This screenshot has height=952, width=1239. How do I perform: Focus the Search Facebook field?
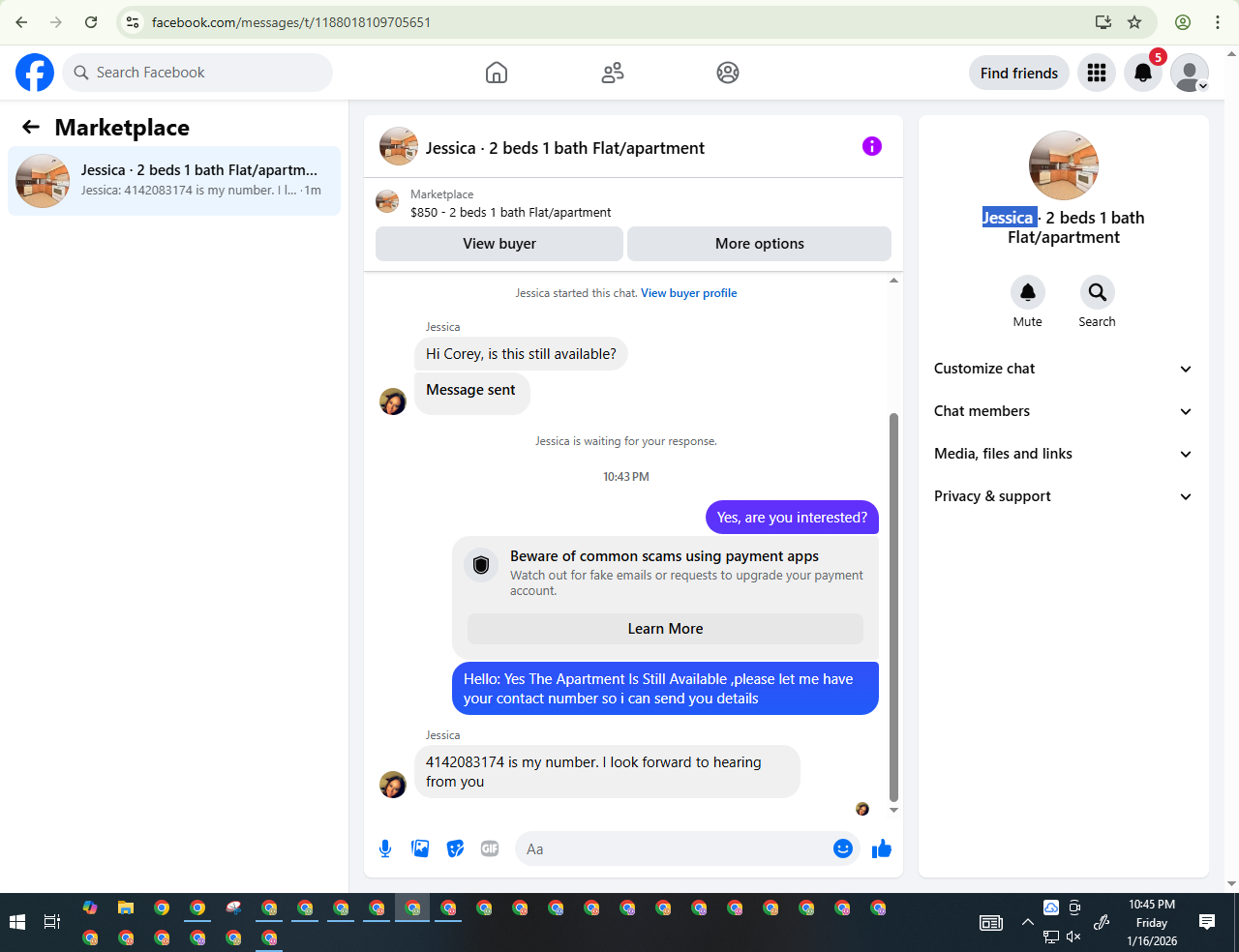(197, 73)
